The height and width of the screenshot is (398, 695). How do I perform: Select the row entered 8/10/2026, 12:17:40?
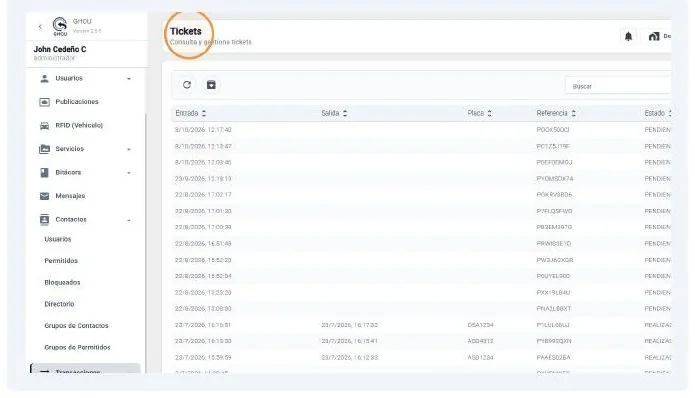[421, 130]
